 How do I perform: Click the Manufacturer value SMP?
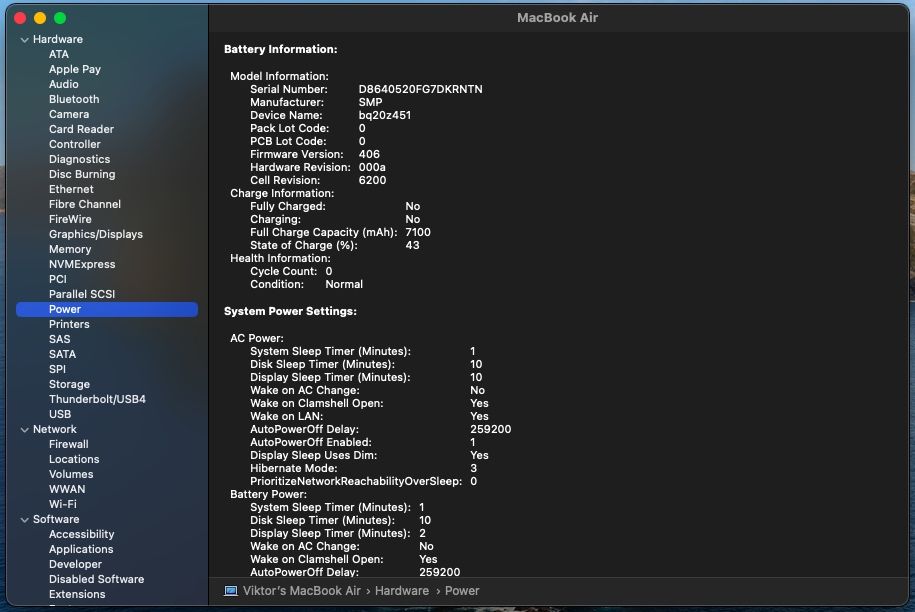tap(370, 102)
